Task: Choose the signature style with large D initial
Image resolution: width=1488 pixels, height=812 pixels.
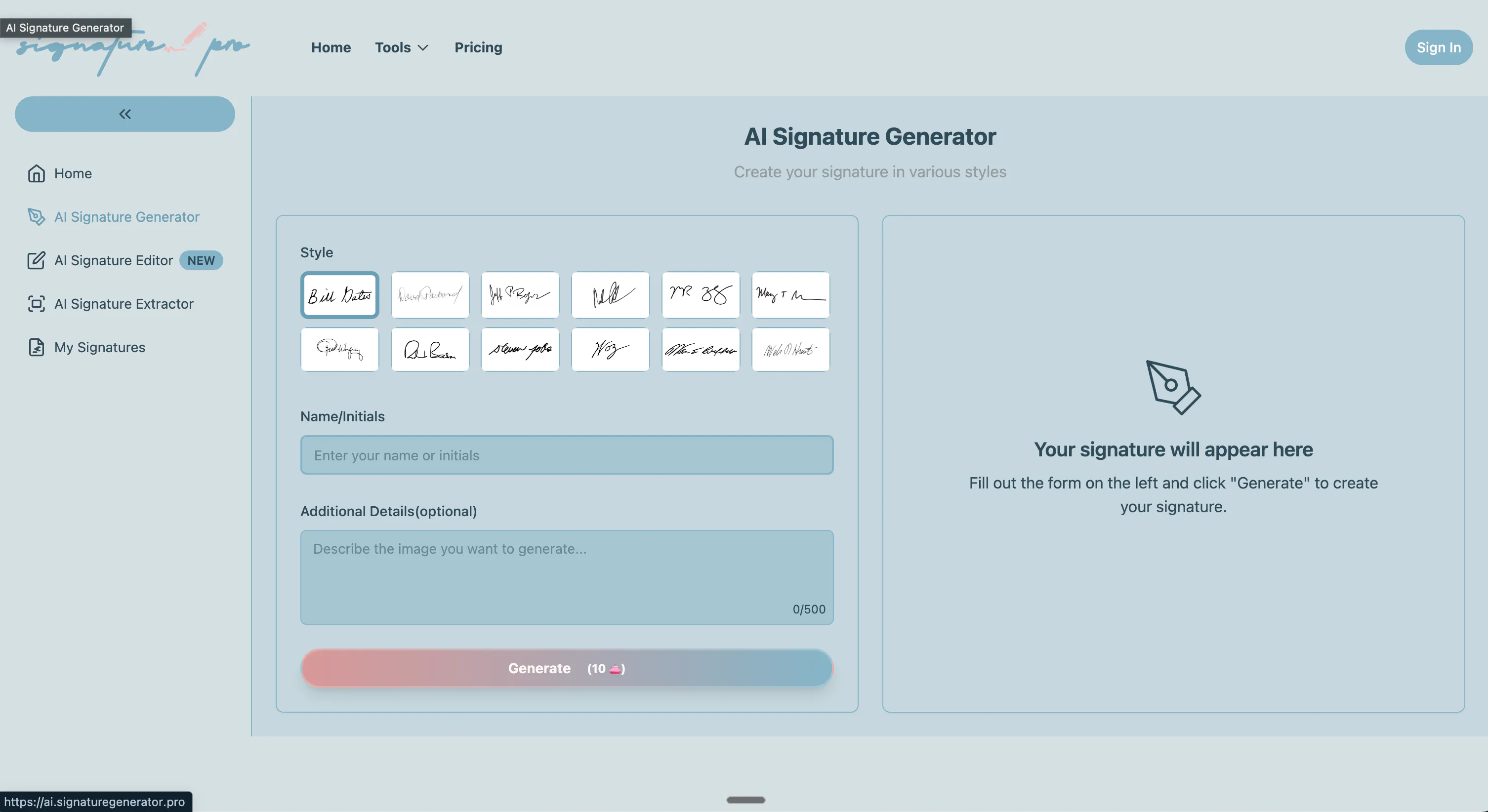Action: (430, 349)
